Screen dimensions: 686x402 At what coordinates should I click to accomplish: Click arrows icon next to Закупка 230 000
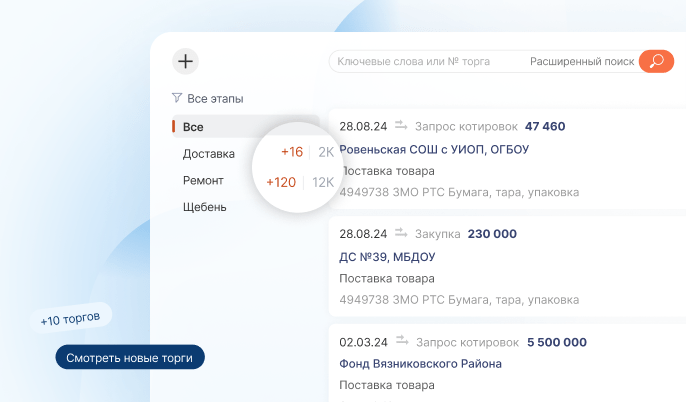pos(401,233)
